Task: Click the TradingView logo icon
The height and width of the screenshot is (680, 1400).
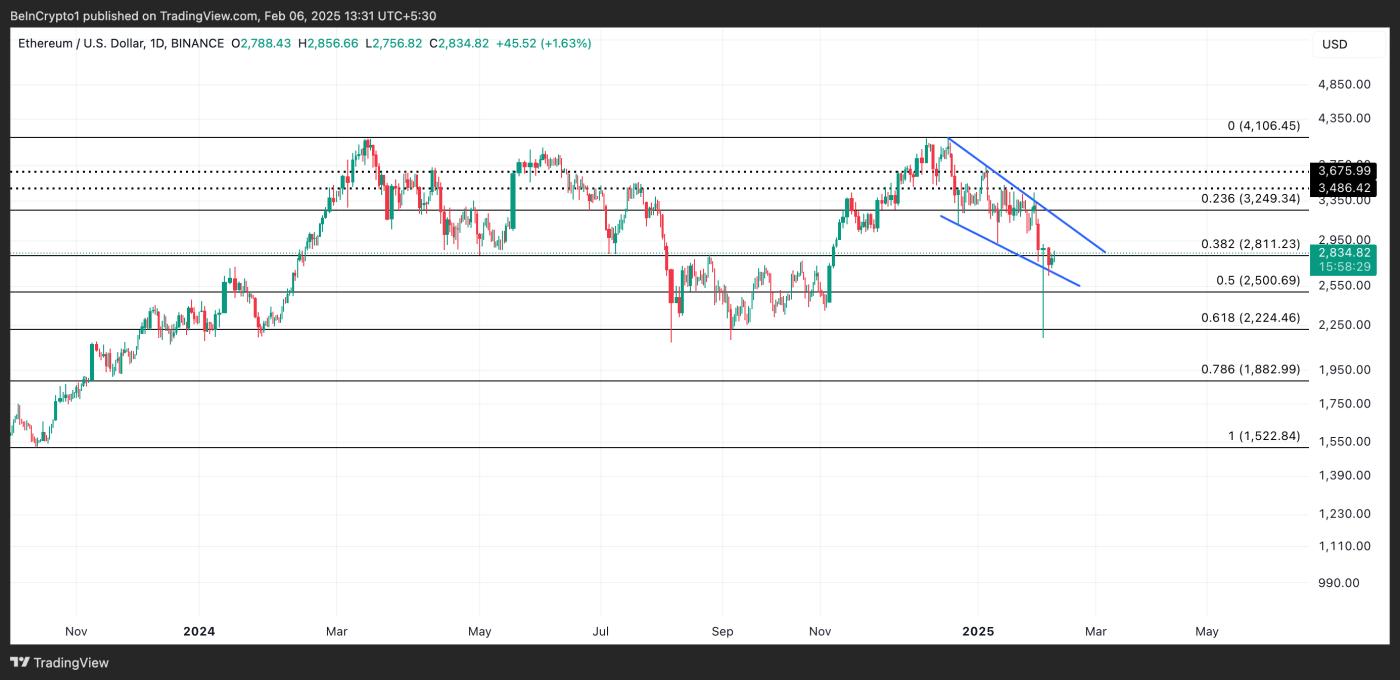Action: [x=20, y=663]
